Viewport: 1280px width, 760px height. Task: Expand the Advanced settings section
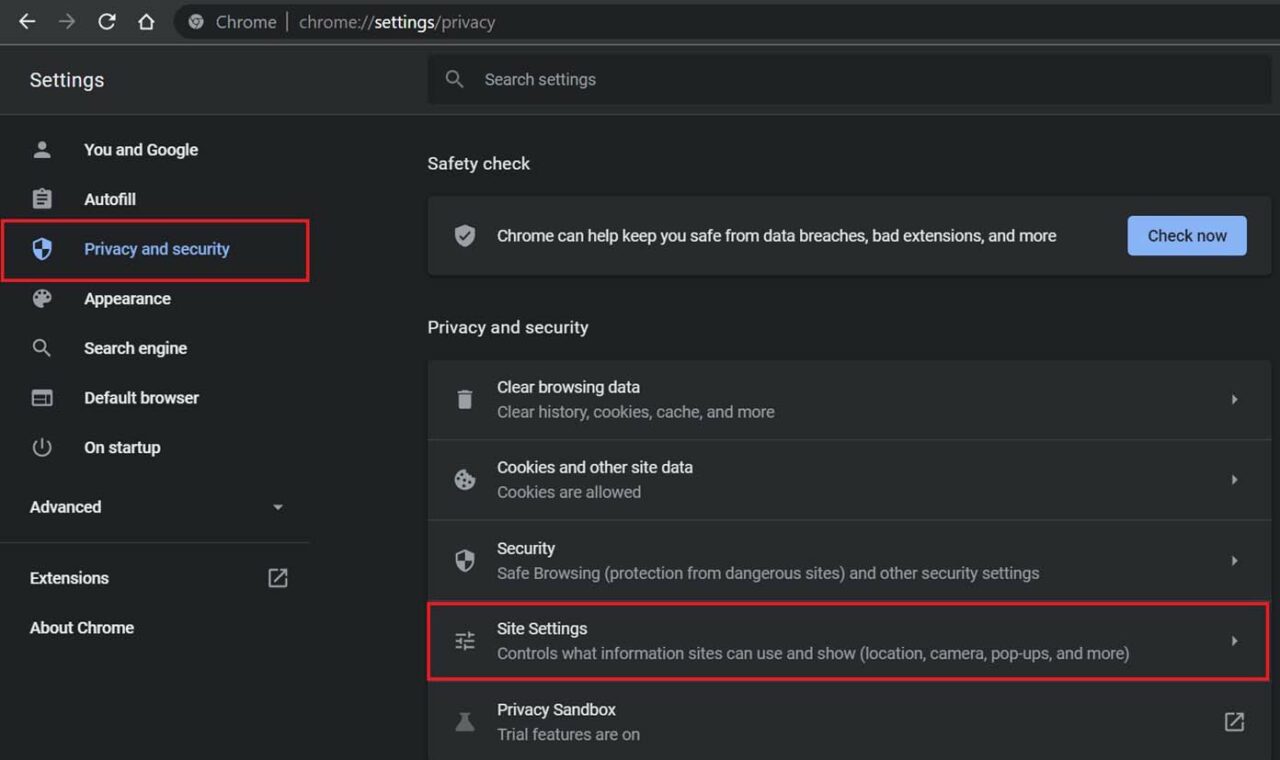(277, 507)
